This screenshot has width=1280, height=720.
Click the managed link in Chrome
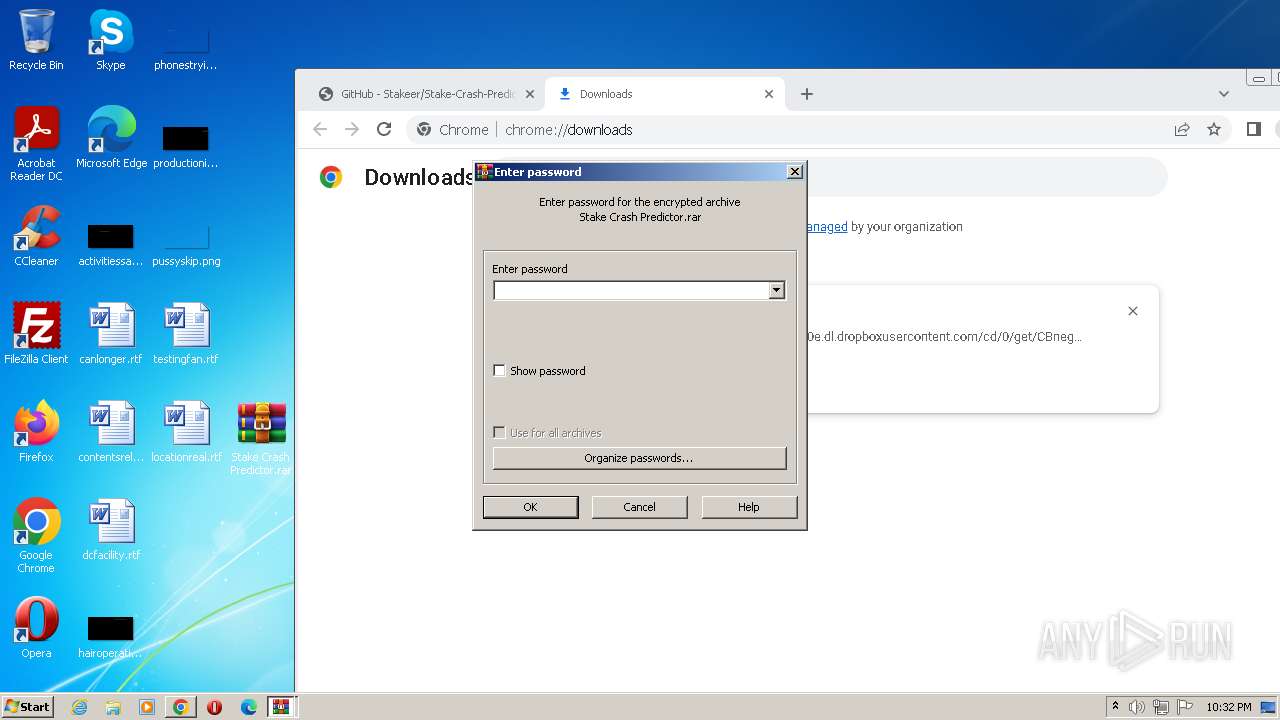point(827,227)
